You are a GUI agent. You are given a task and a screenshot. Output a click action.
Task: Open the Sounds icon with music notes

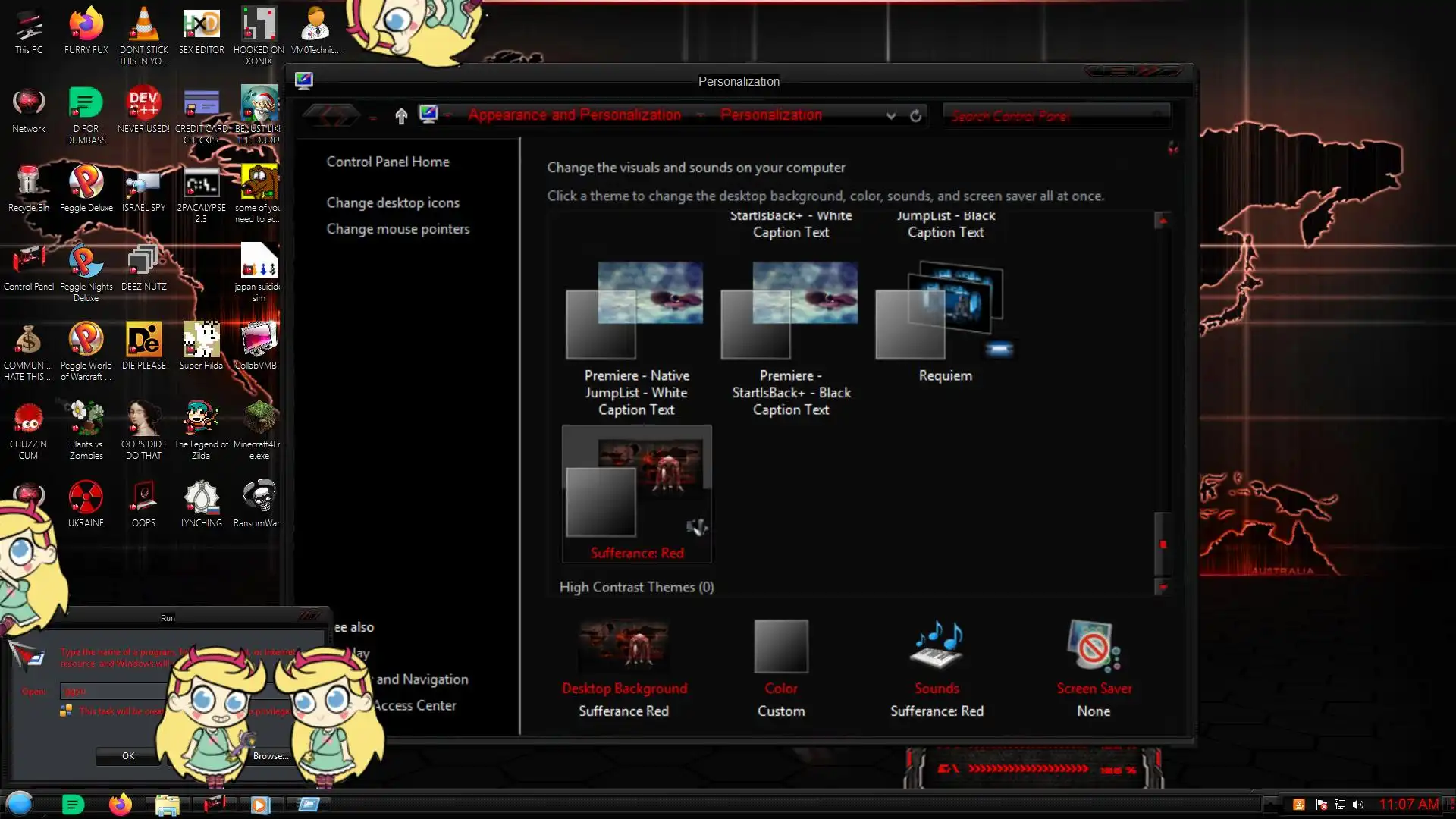point(937,645)
